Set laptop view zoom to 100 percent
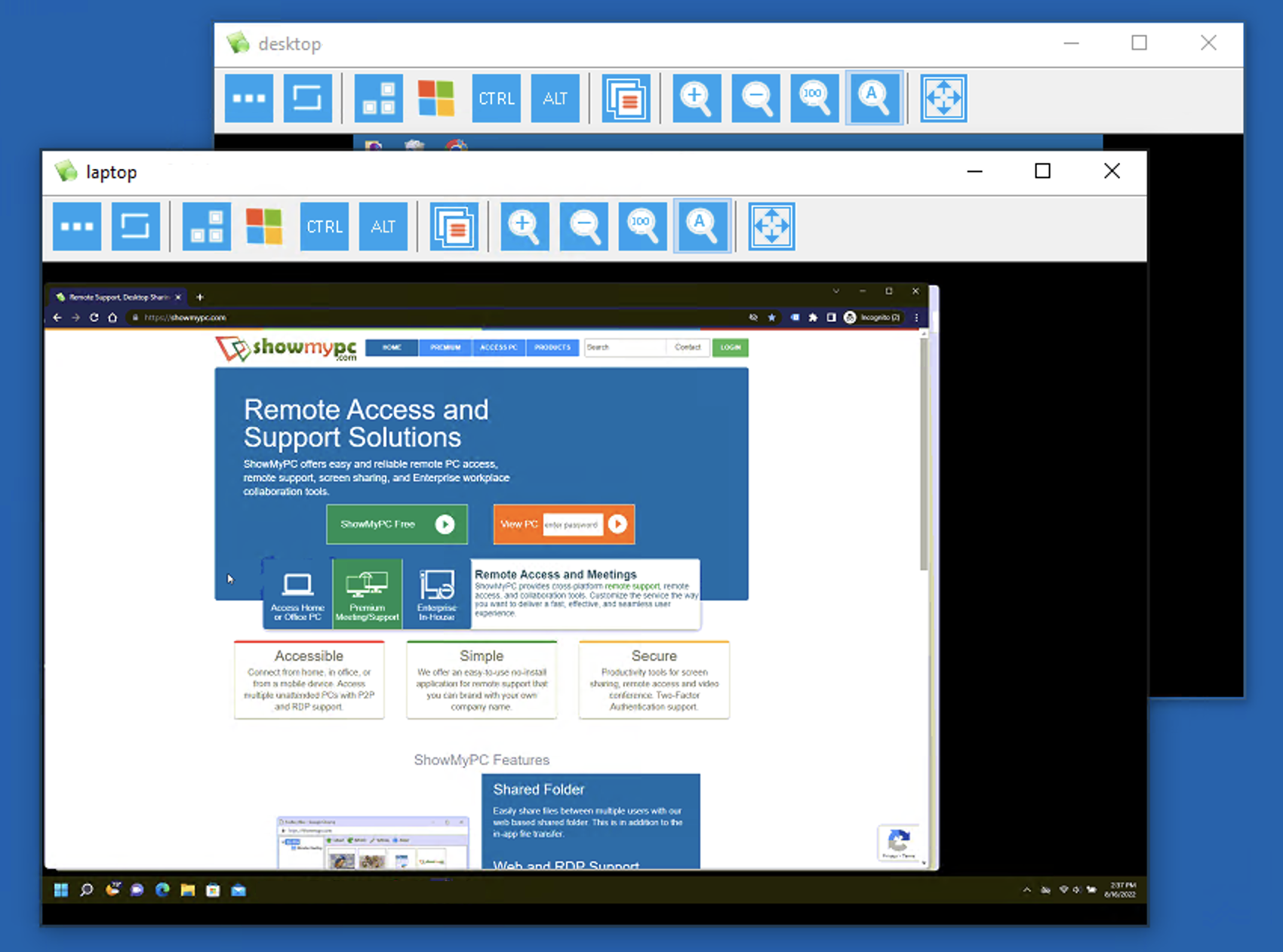This screenshot has width=1283, height=952. (642, 226)
